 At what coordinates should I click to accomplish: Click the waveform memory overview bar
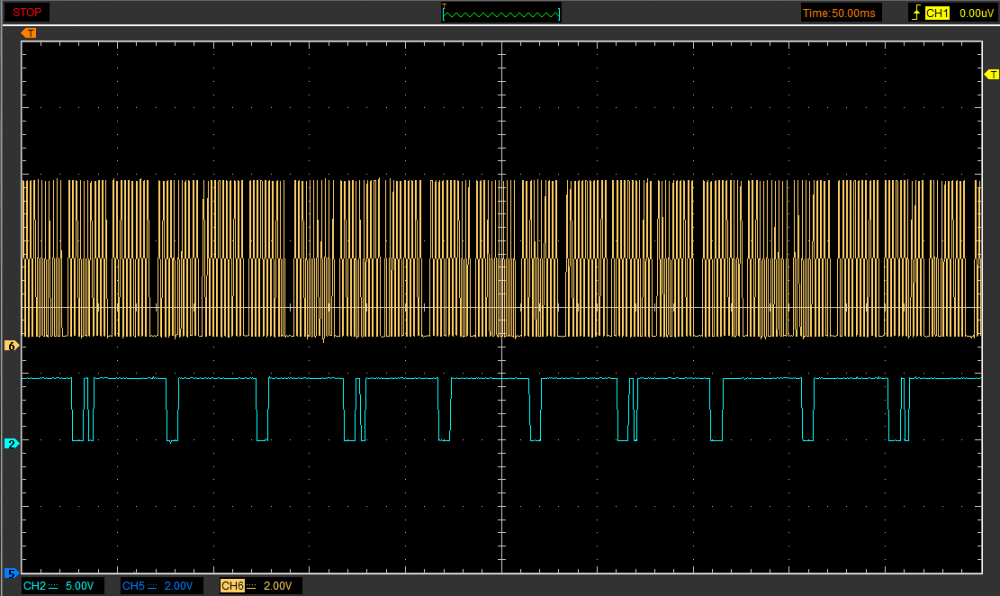pos(501,13)
